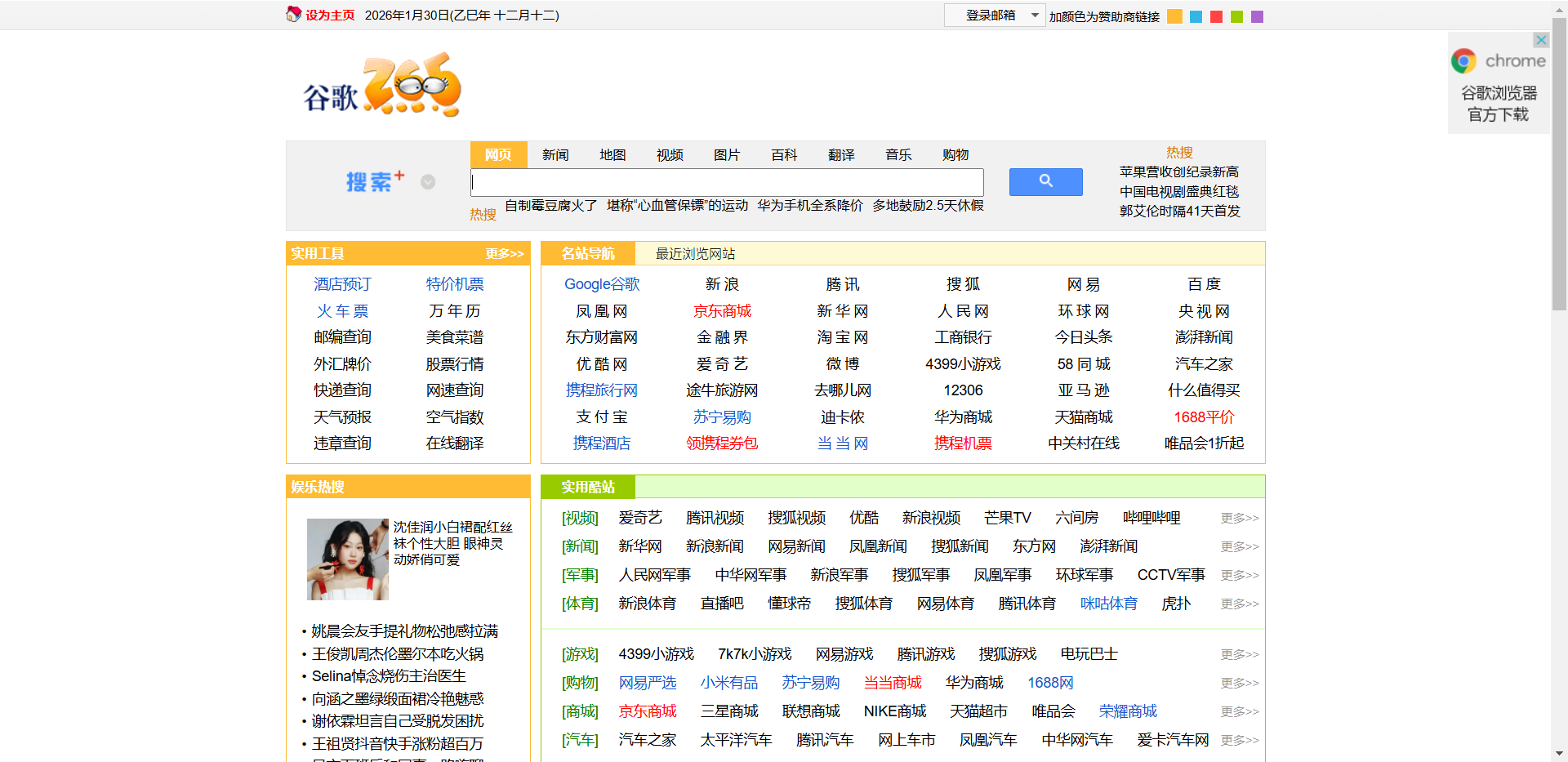Click the Chrome logo in the download ad
Screen dimensions: 1568x762
[x=1463, y=60]
